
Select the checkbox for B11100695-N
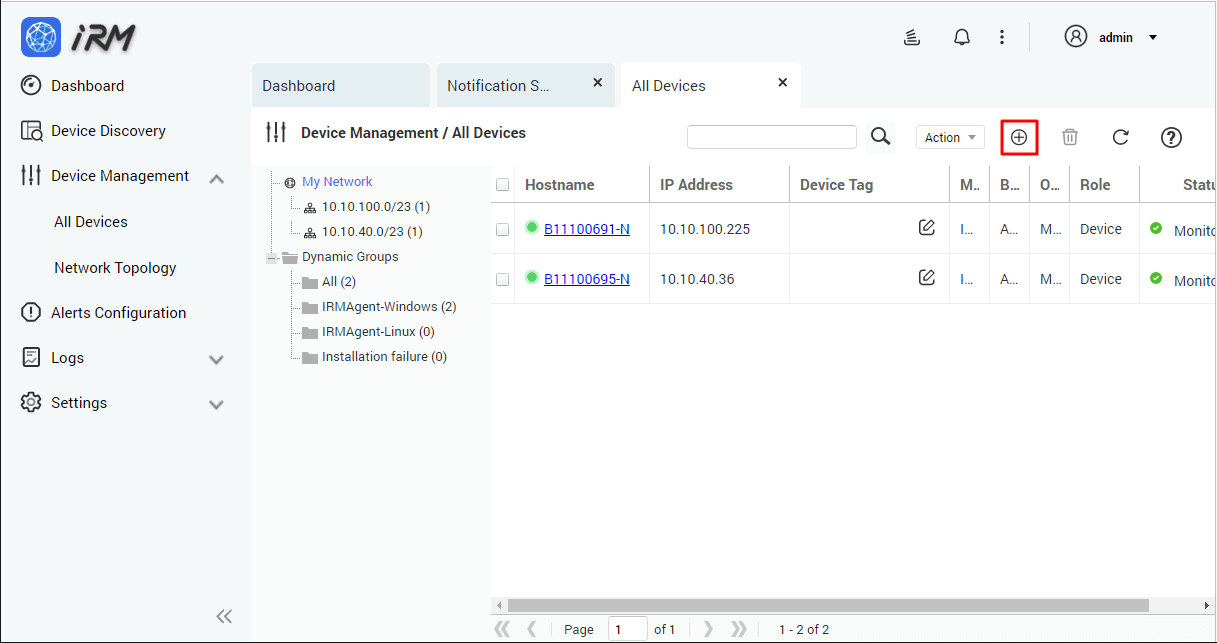coord(502,278)
